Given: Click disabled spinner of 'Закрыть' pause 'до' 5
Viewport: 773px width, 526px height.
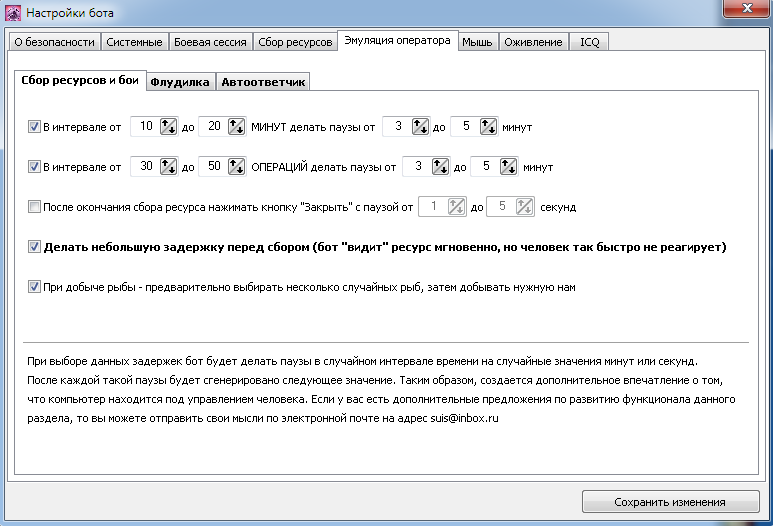Looking at the screenshot, I should pos(524,207).
